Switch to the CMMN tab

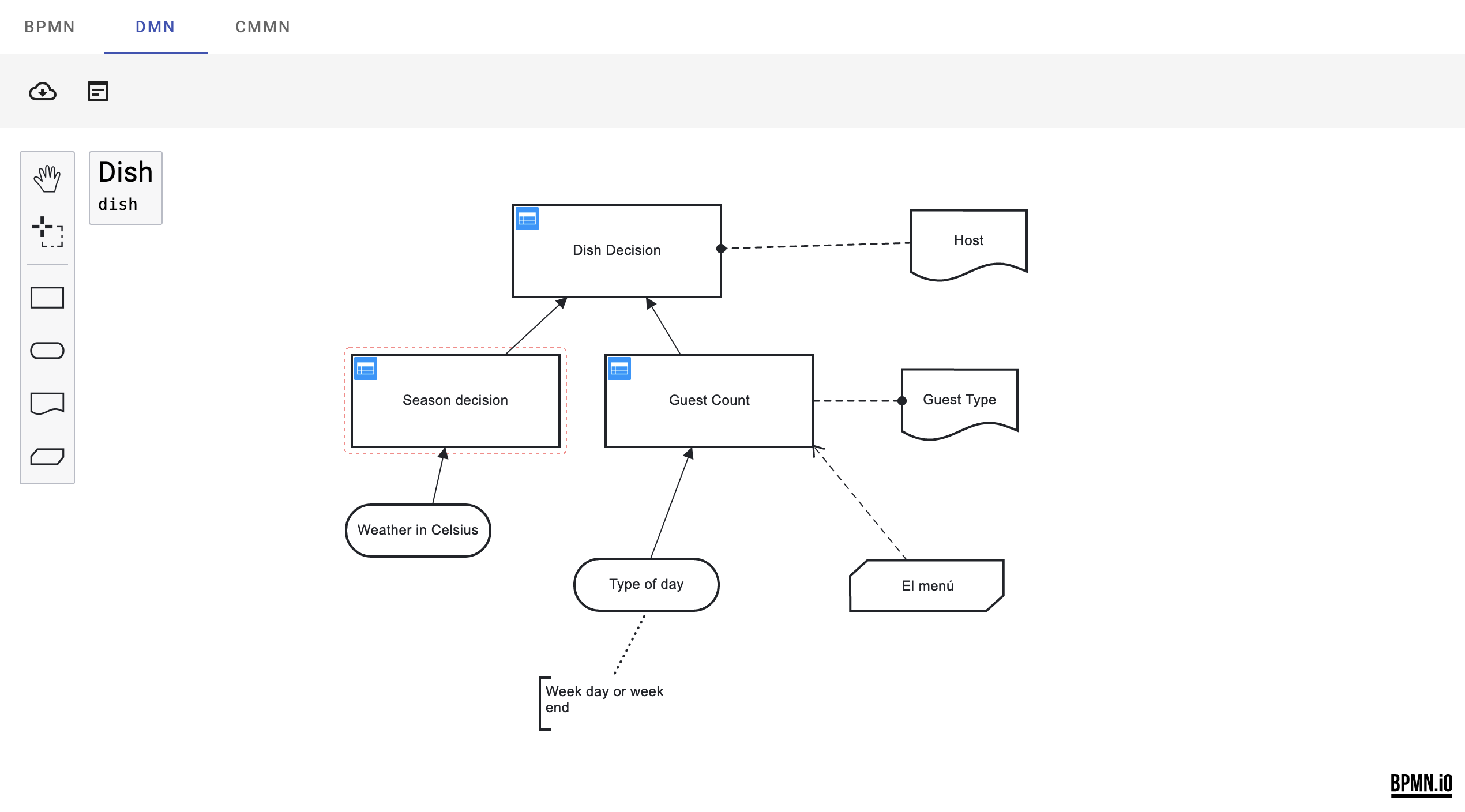point(262,27)
